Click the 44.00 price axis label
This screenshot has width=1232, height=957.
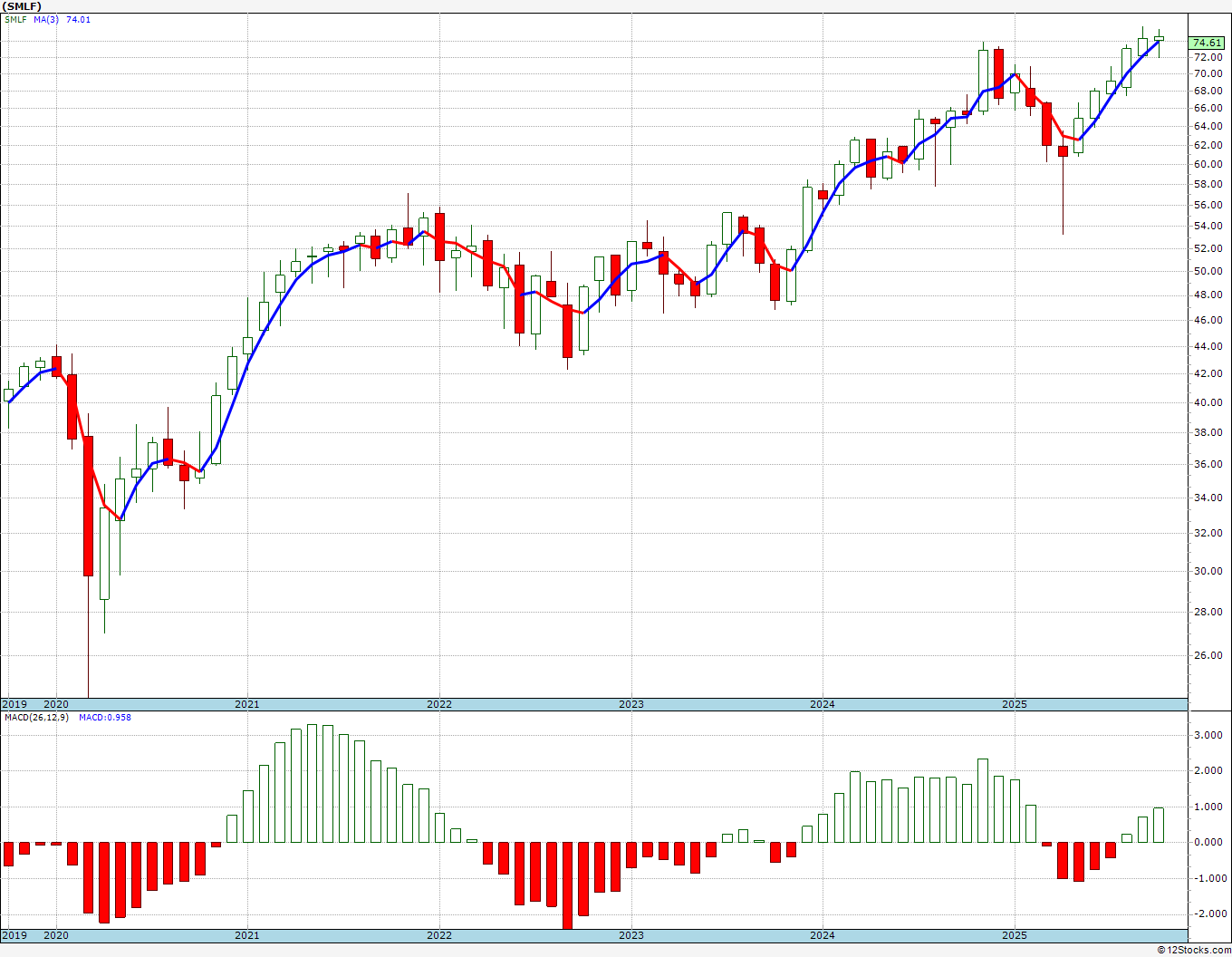[x=1208, y=347]
